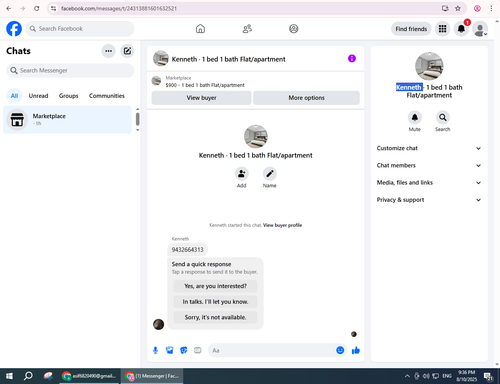This screenshot has height=384, width=500.
Task: Click the chat header listing thumbnail
Action: coord(161,59)
